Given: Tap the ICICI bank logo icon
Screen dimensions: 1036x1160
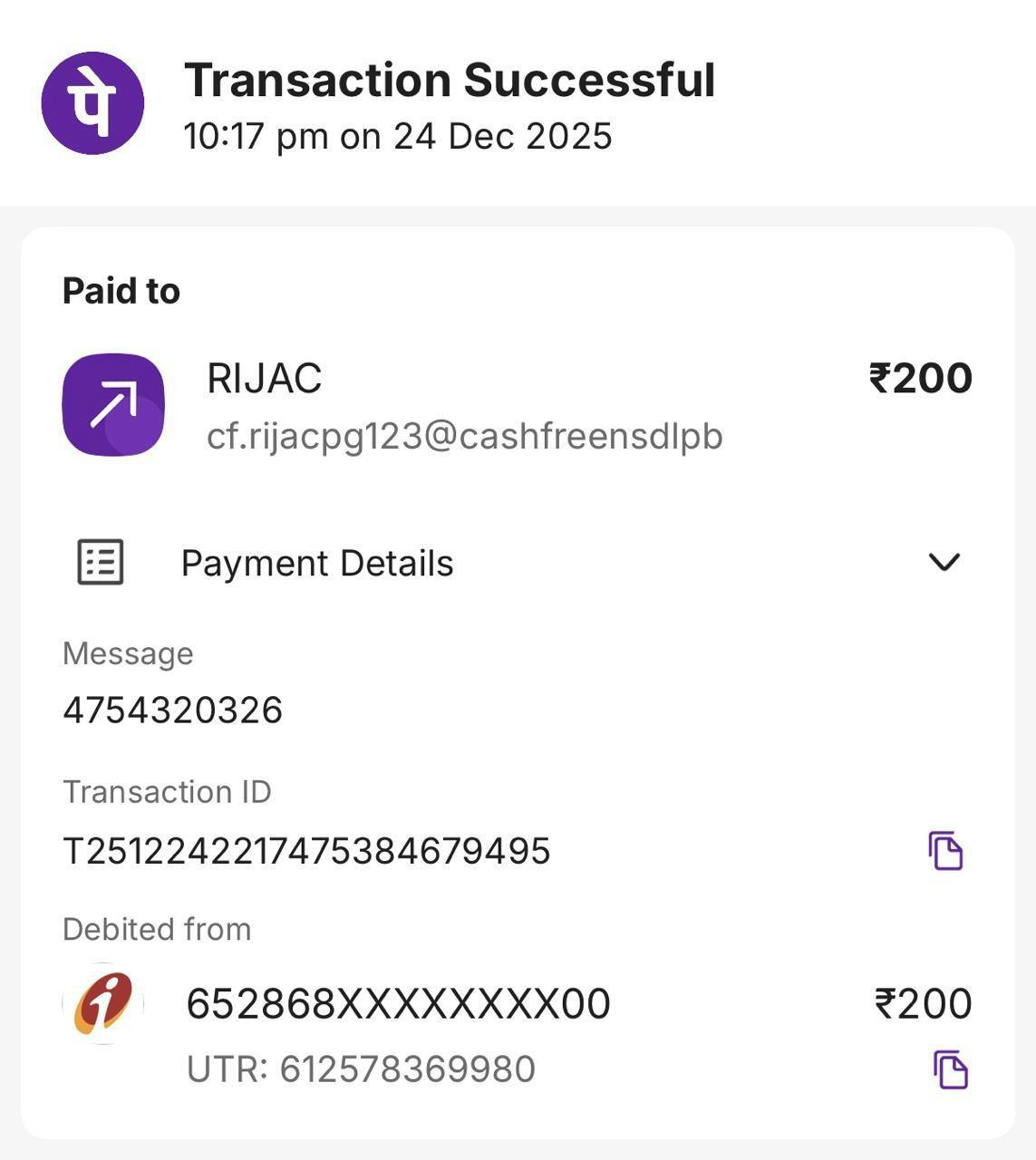Looking at the screenshot, I should pyautogui.click(x=103, y=1002).
